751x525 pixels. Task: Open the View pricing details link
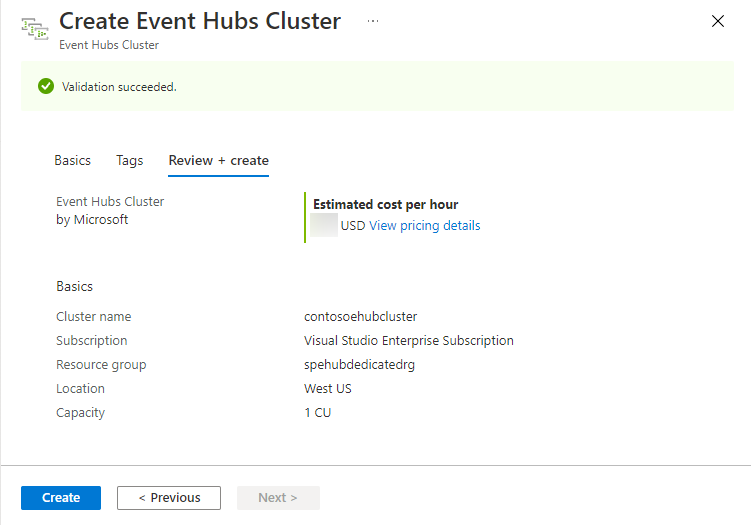coord(424,226)
